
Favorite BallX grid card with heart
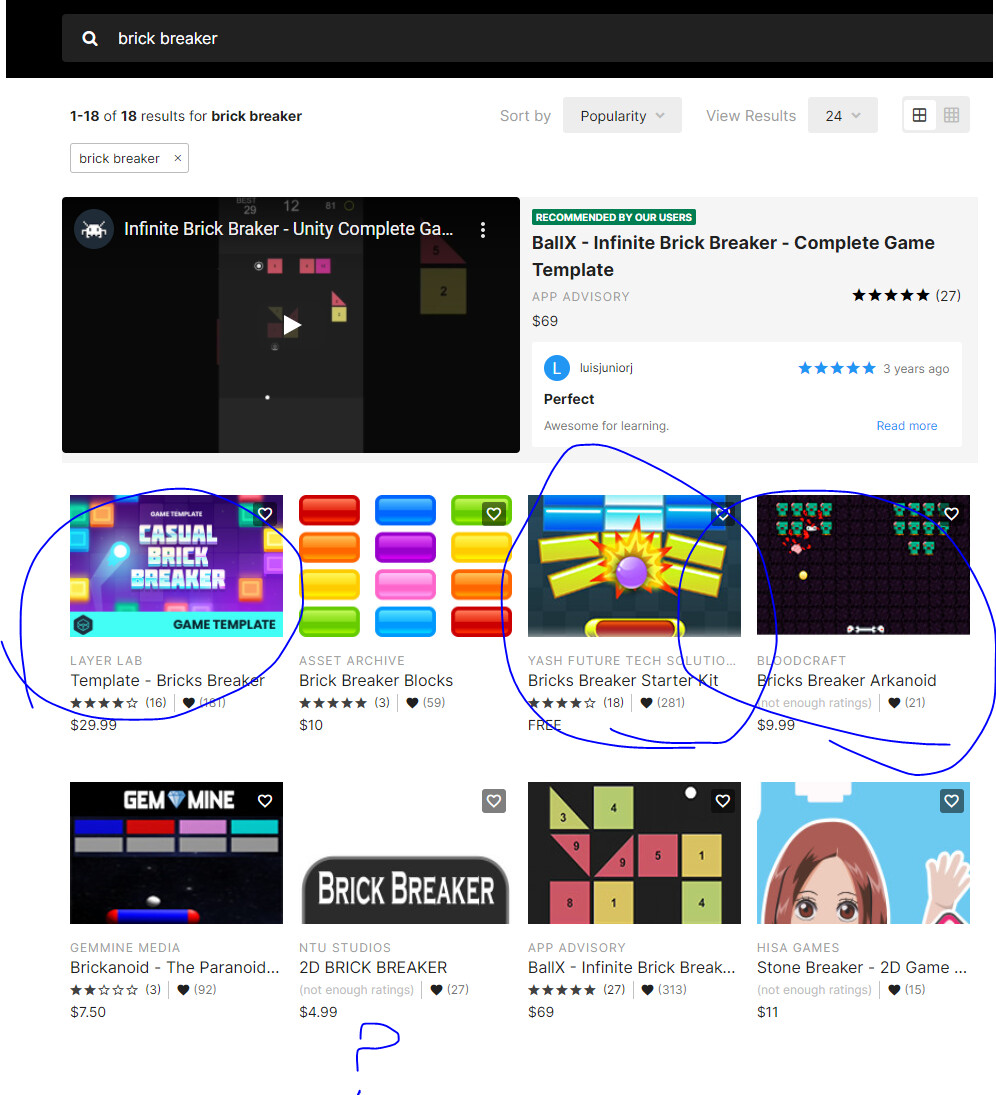(x=723, y=801)
